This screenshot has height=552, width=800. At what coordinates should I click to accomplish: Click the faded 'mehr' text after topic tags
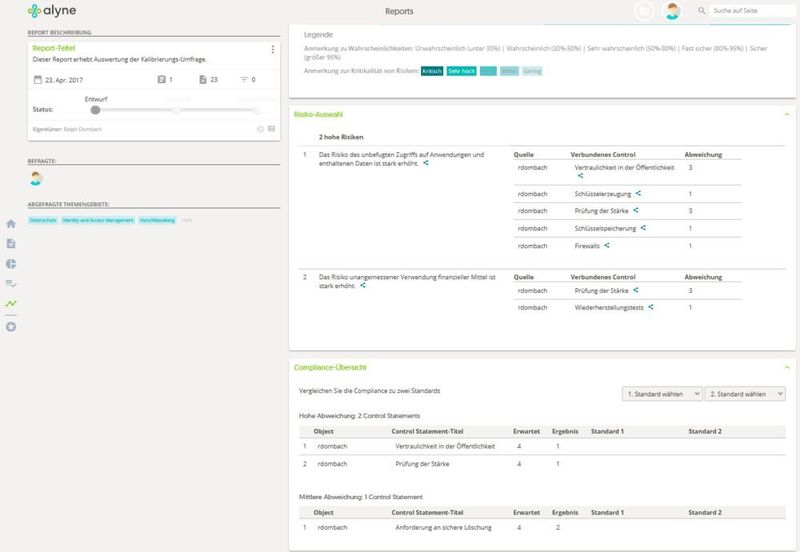coord(186,220)
